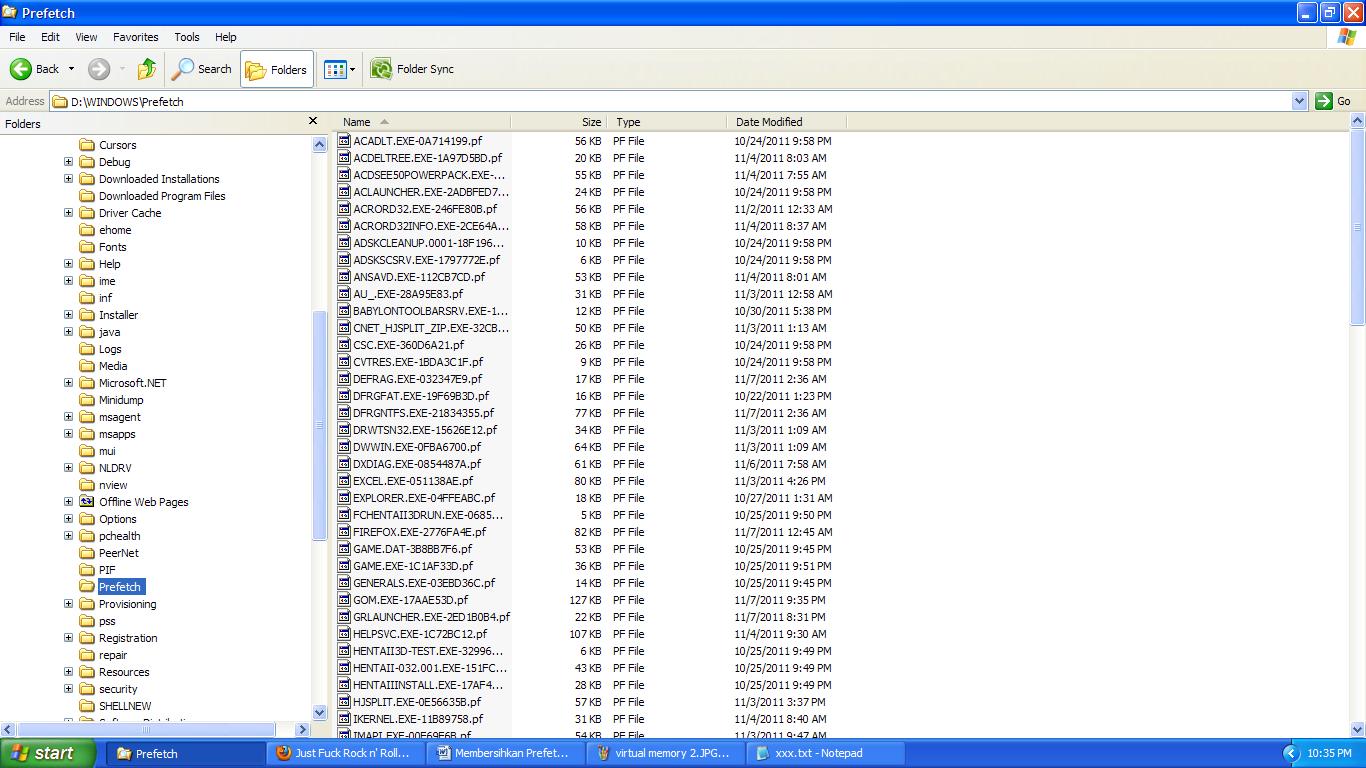Expand the java folder node
The width and height of the screenshot is (1366, 768).
(68, 332)
